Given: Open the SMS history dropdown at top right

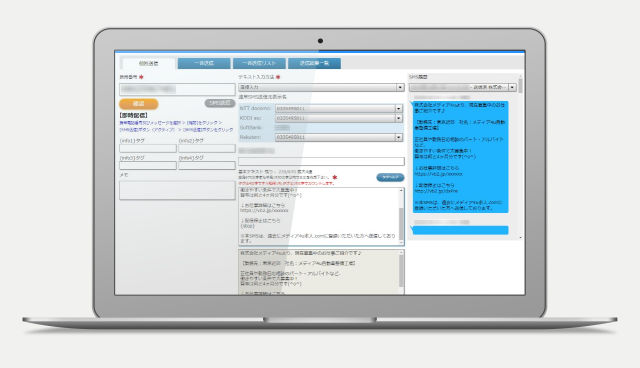Looking at the screenshot, I should click(x=463, y=87).
